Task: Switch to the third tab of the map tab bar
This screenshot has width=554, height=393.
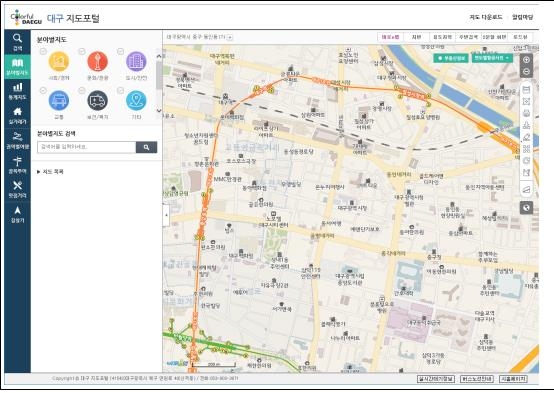Action: (442, 37)
